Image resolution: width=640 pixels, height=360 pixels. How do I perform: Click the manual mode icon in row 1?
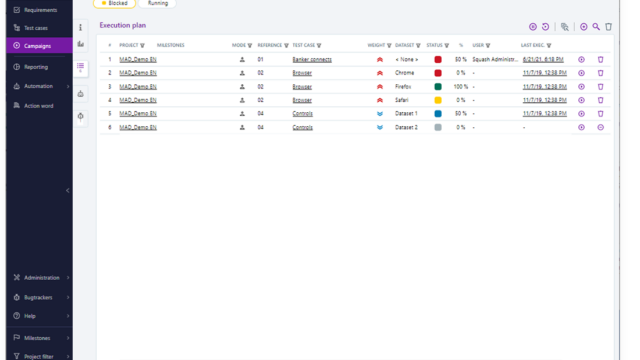coord(242,60)
